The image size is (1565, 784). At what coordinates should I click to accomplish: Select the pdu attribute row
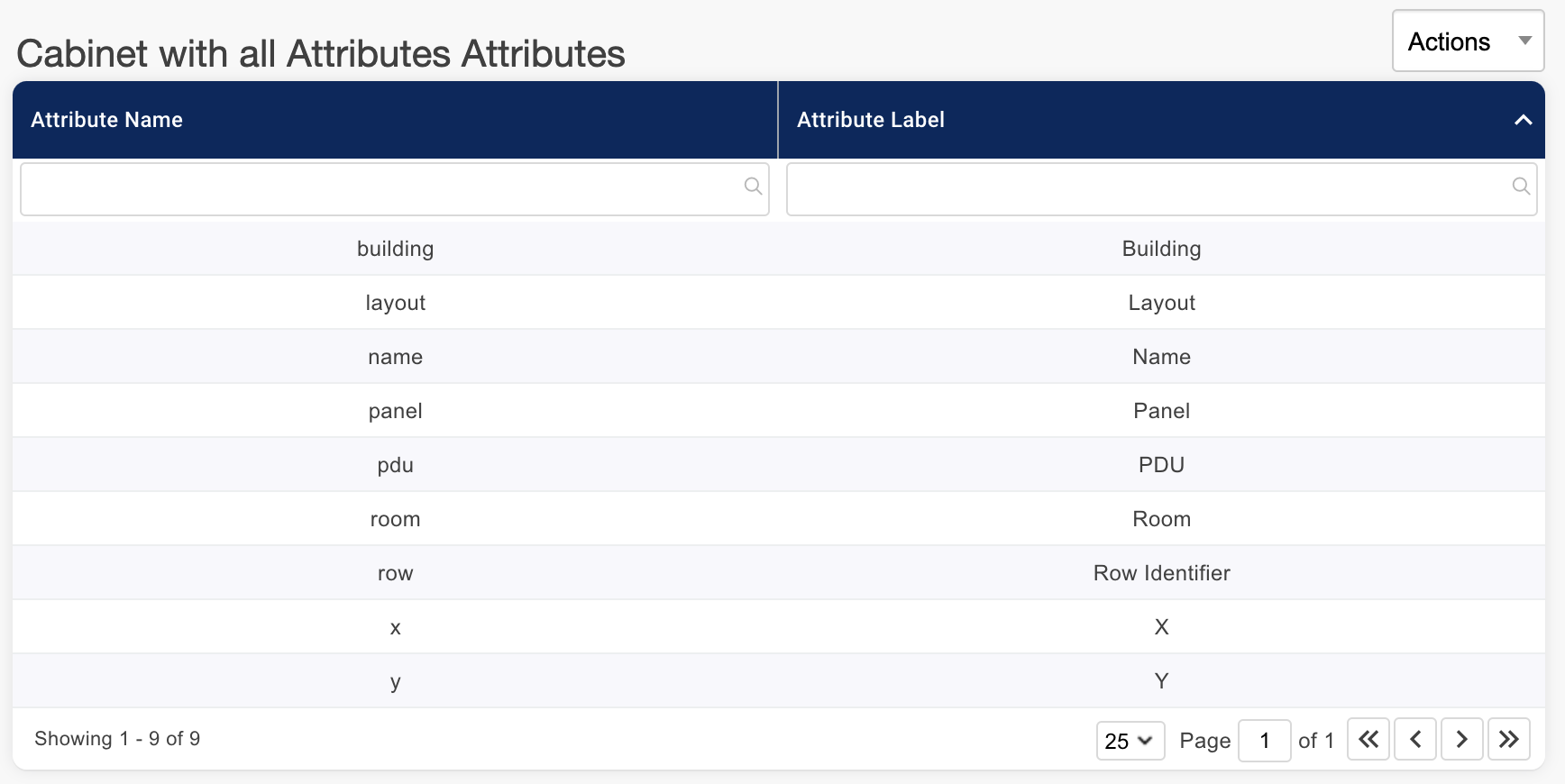(395, 465)
